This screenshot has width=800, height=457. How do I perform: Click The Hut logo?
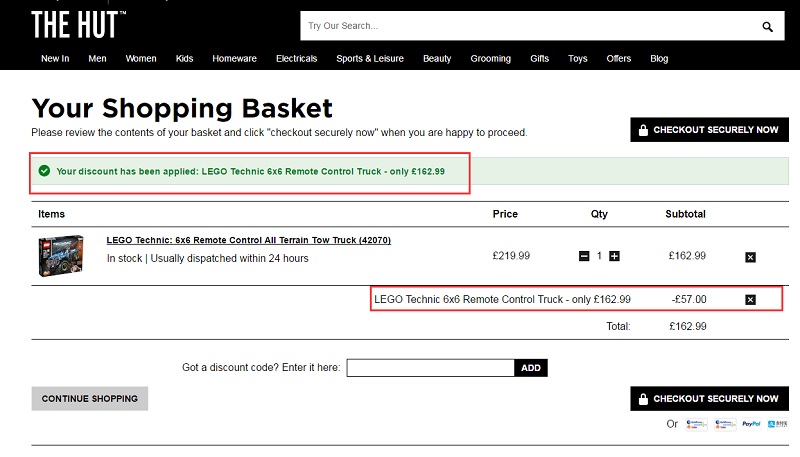(x=79, y=25)
